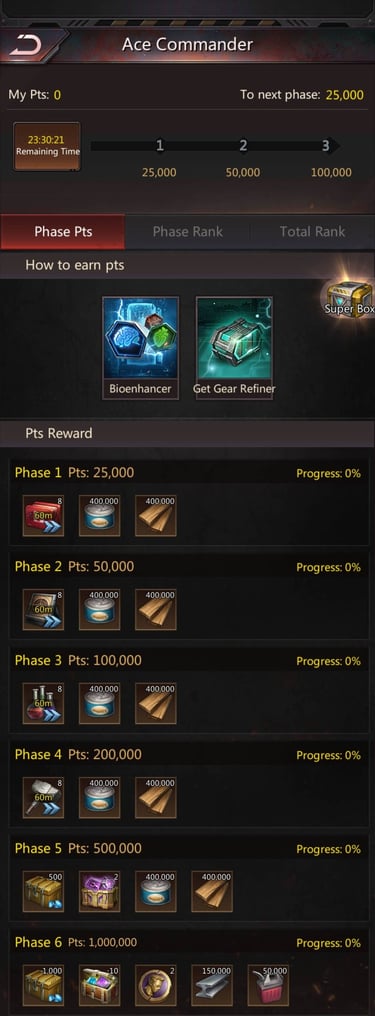The image size is (375, 1016).
Task: Select the Bioenhancer icon
Action: click(x=141, y=347)
